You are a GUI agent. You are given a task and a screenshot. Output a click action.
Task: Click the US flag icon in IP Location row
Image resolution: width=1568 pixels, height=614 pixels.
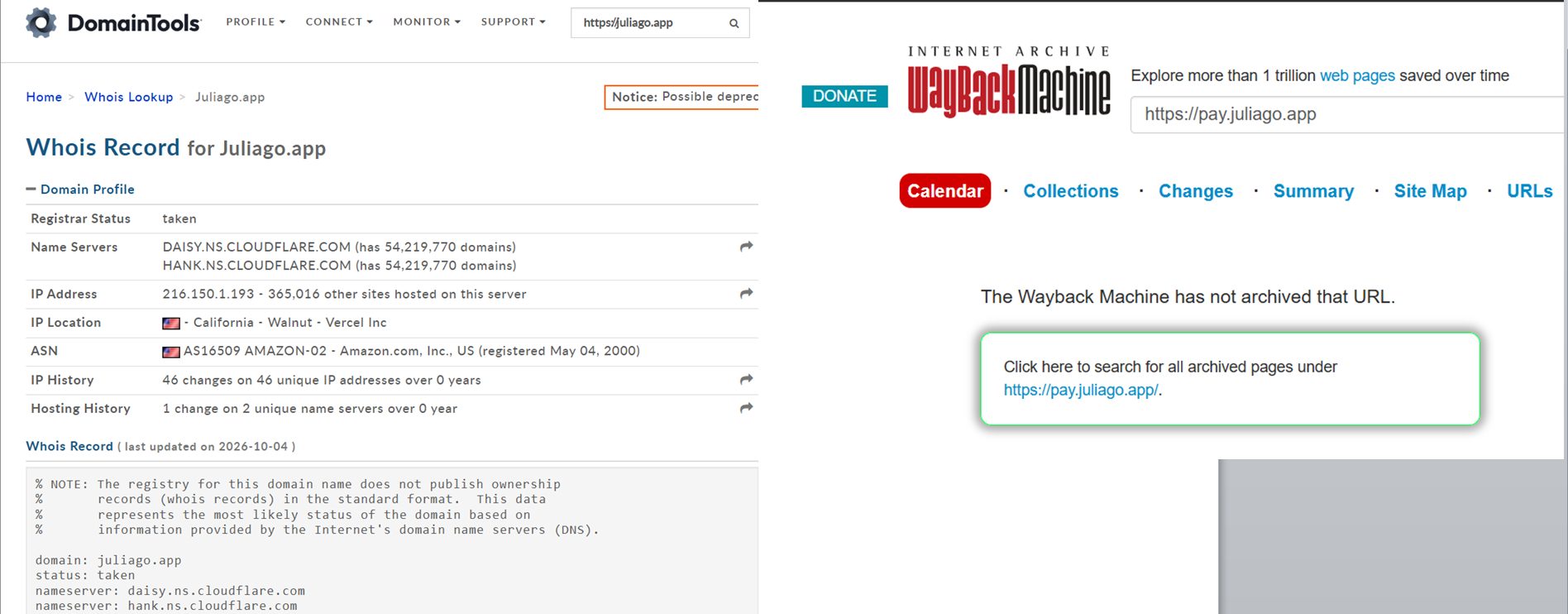[x=171, y=324]
